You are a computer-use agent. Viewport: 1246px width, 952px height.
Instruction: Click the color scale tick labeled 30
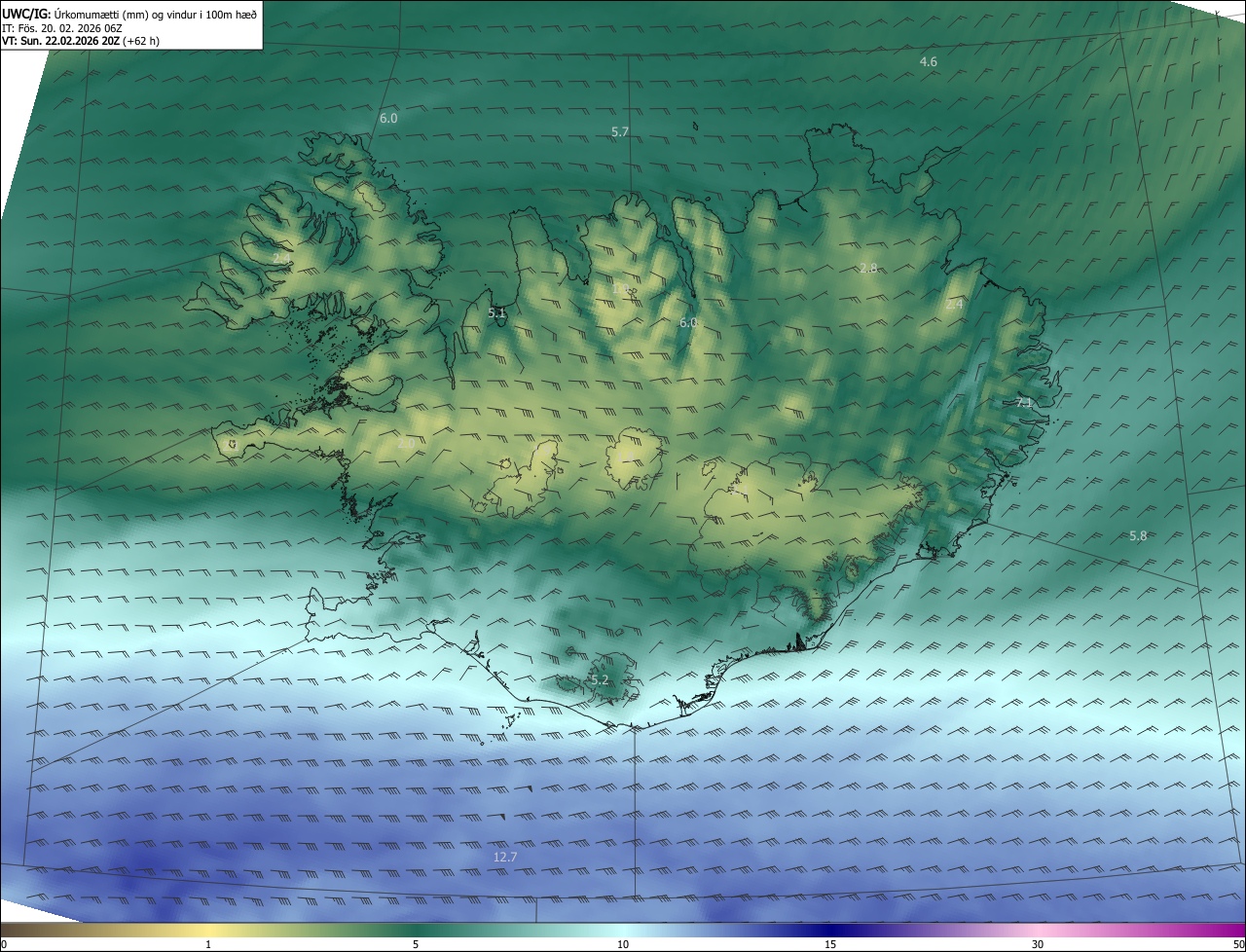1038,944
